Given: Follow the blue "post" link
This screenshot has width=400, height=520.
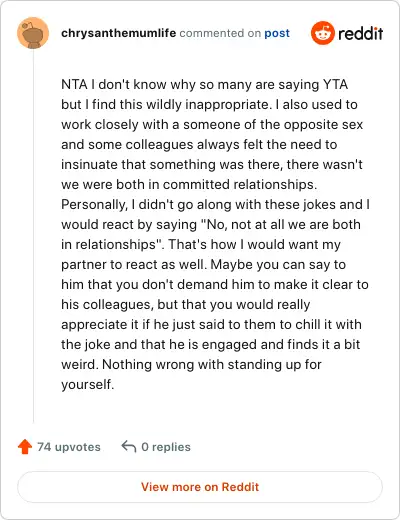Looking at the screenshot, I should (277, 33).
